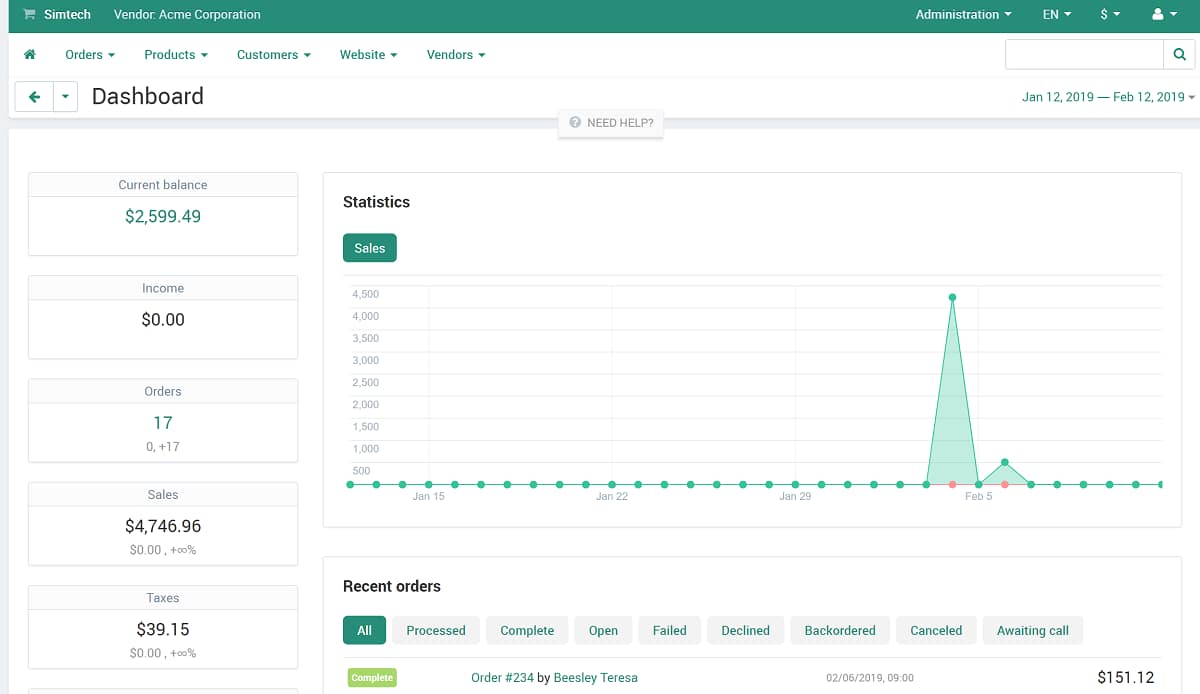Select the Declined orders filter
1200x694 pixels.
[745, 630]
